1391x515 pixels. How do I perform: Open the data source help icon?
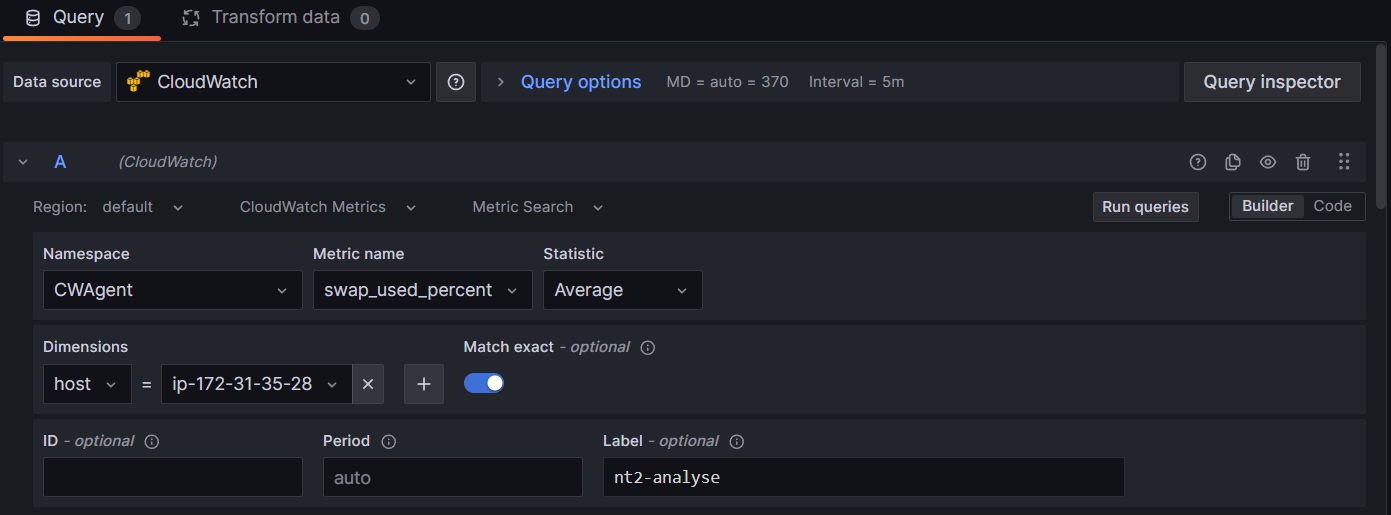pos(456,82)
